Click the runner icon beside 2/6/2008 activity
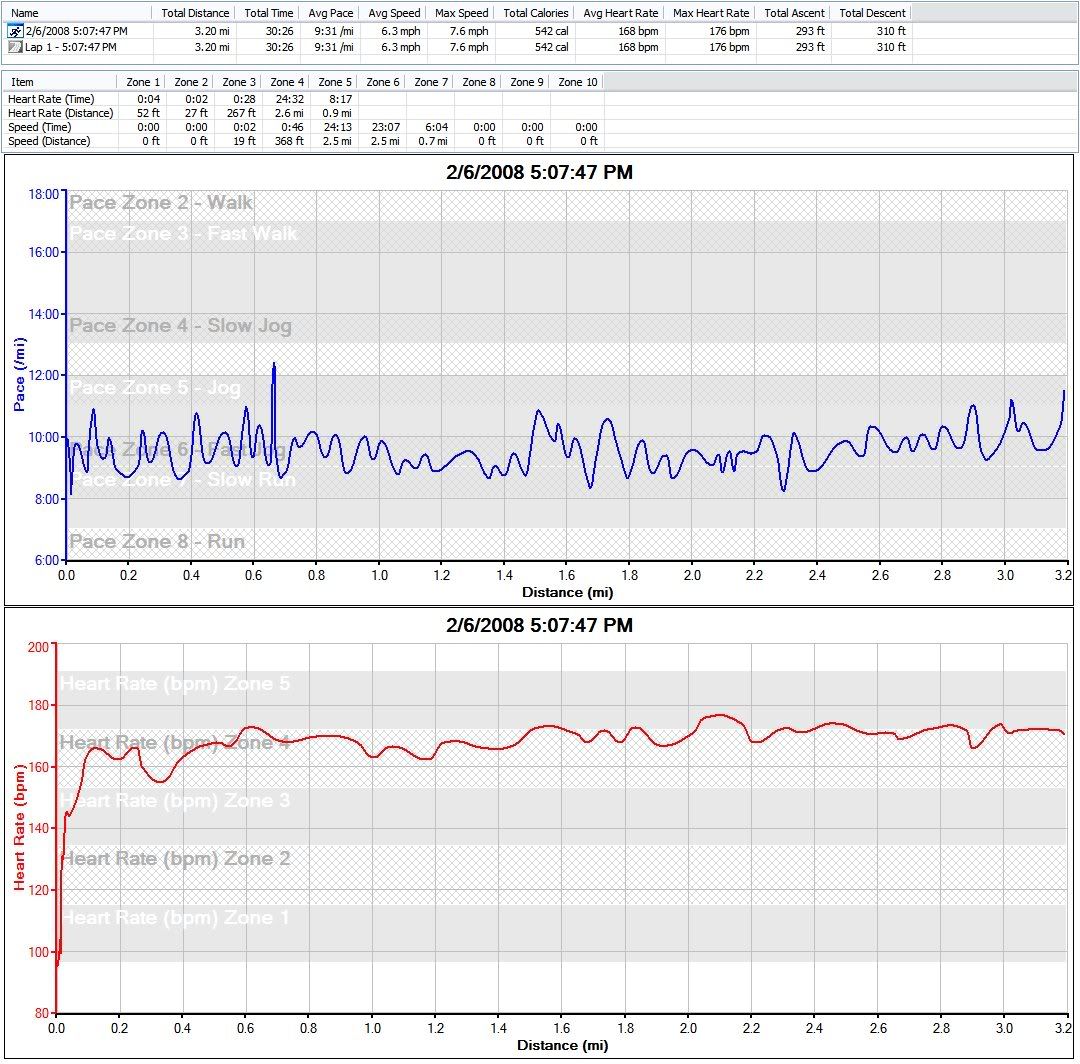This screenshot has width=1080, height=1064. tap(15, 32)
